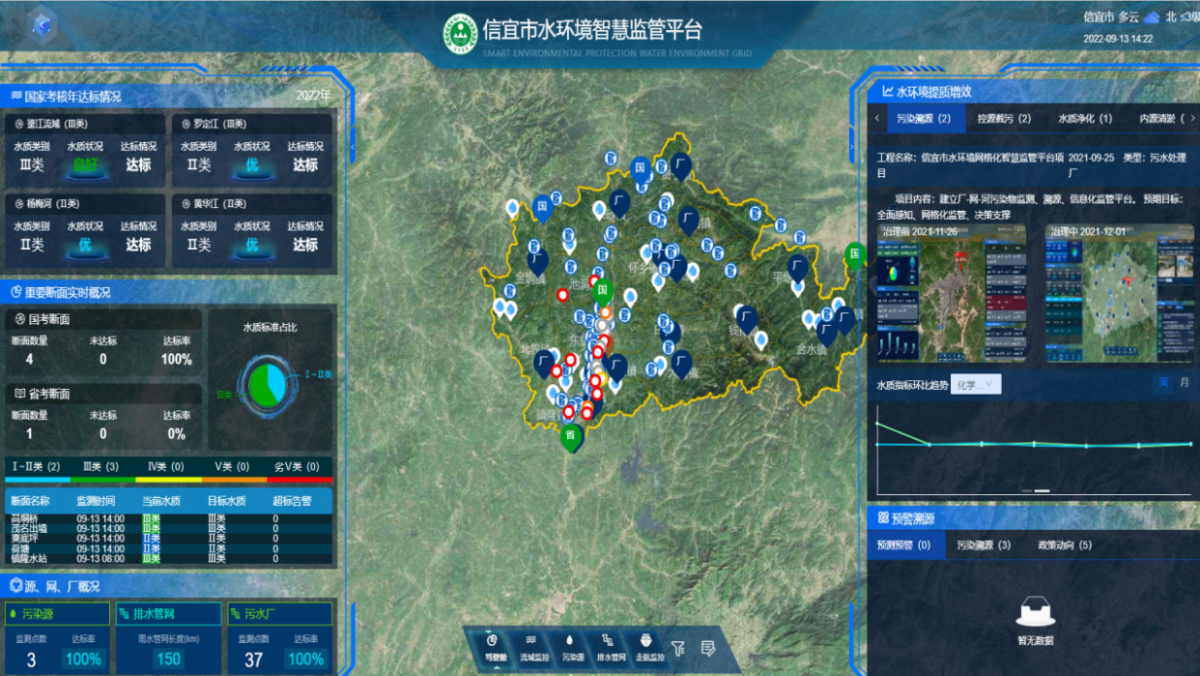Click the cube logo icon at top left
This screenshot has width=1200, height=676.
(42, 26)
